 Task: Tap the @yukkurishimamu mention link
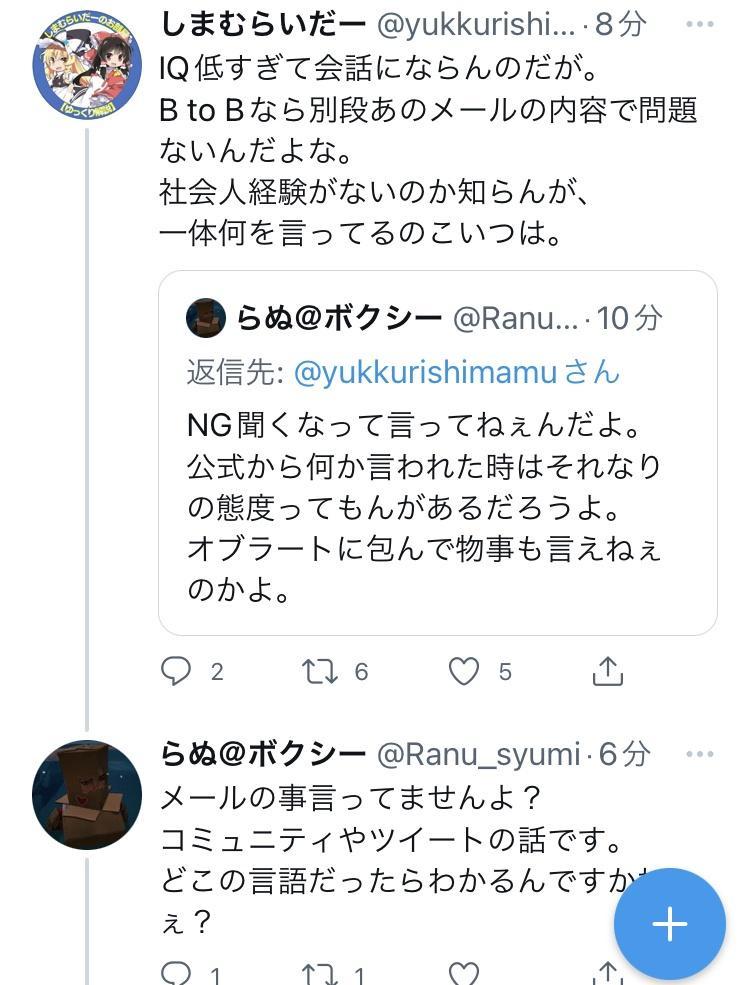424,372
